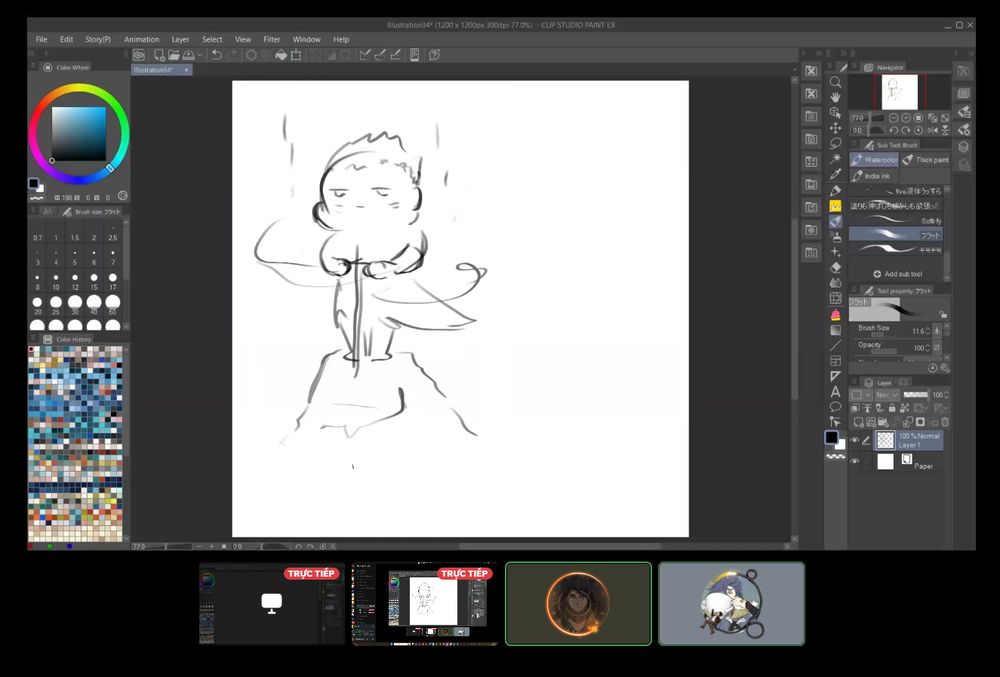Toggle visibility of the Paper layer
The image size is (1000, 677).
[855, 461]
